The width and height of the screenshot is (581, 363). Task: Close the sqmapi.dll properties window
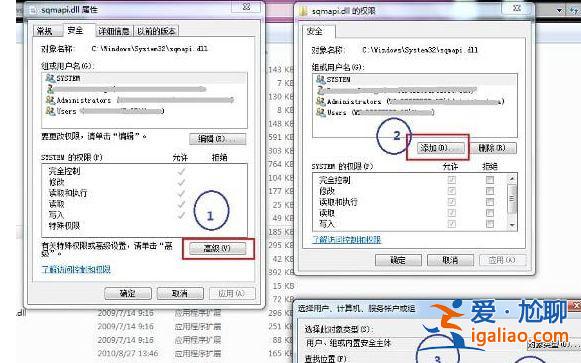point(246,7)
